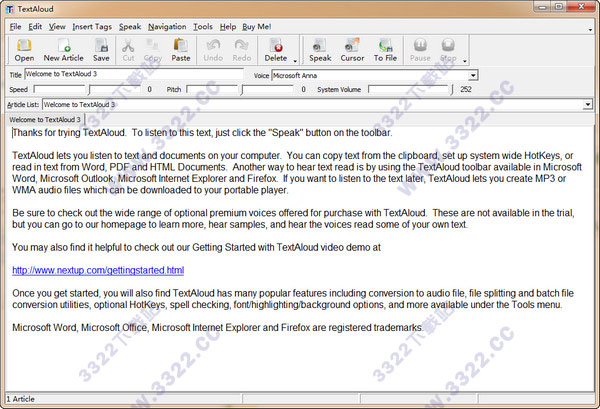
Task: Open the Edit menu
Action: pos(35,26)
